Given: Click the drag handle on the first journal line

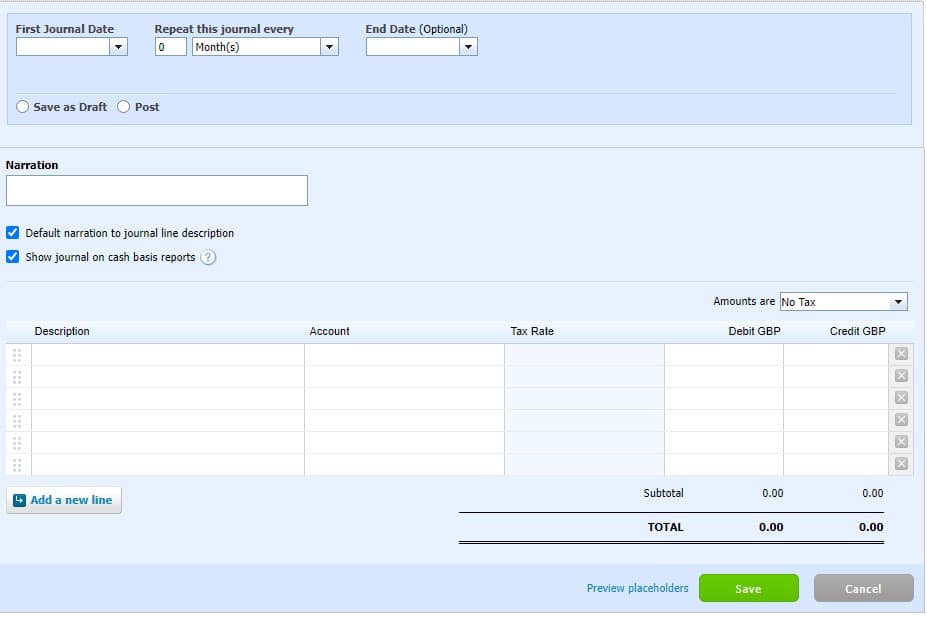Looking at the screenshot, I should (x=17, y=353).
